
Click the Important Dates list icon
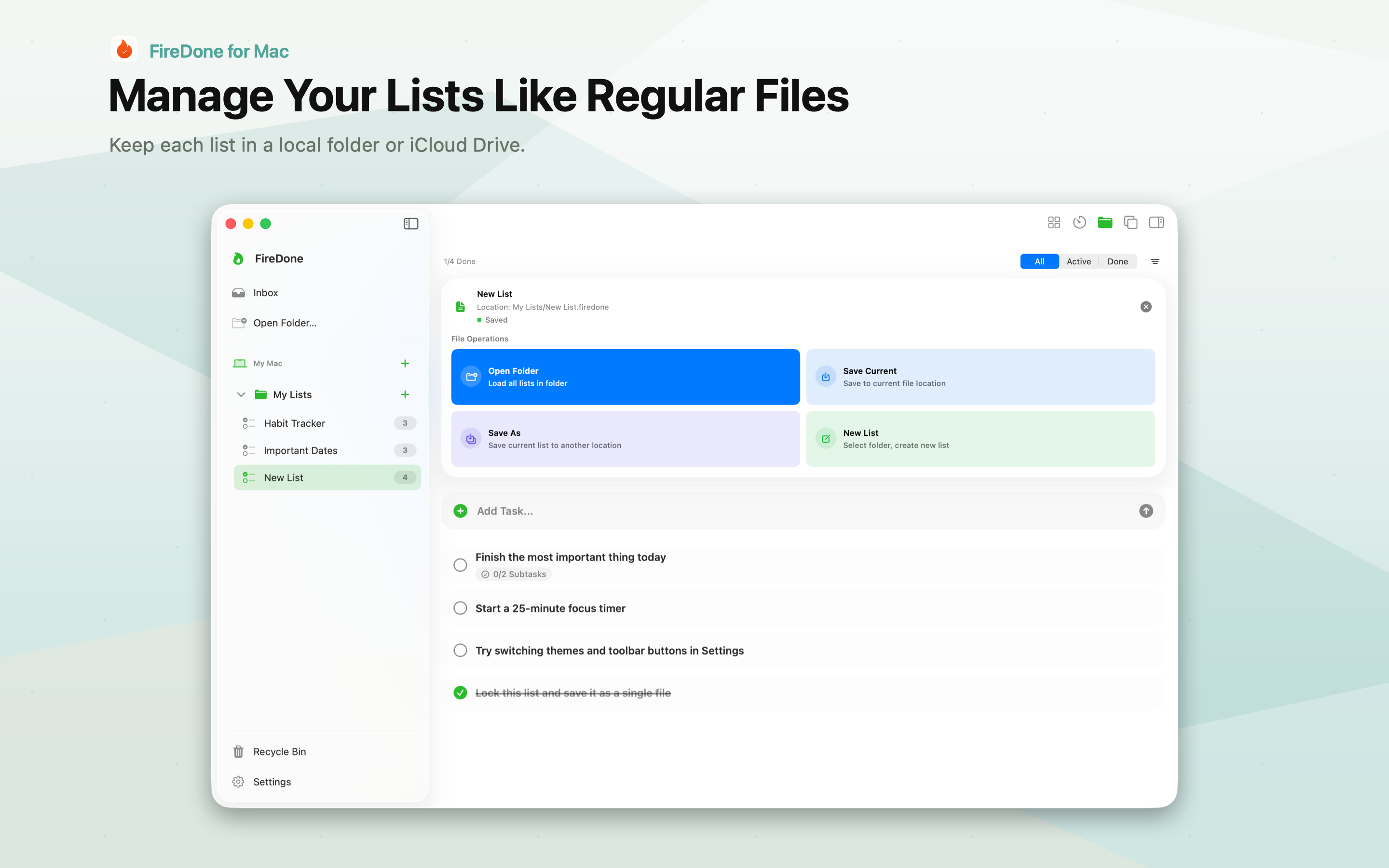click(248, 451)
